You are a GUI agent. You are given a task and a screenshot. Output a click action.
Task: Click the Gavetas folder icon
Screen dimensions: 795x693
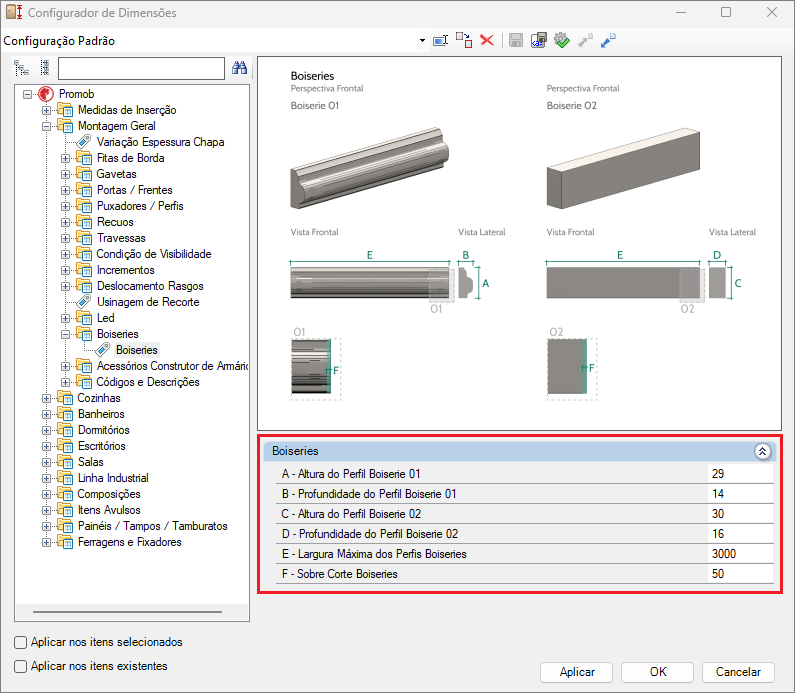(84, 174)
